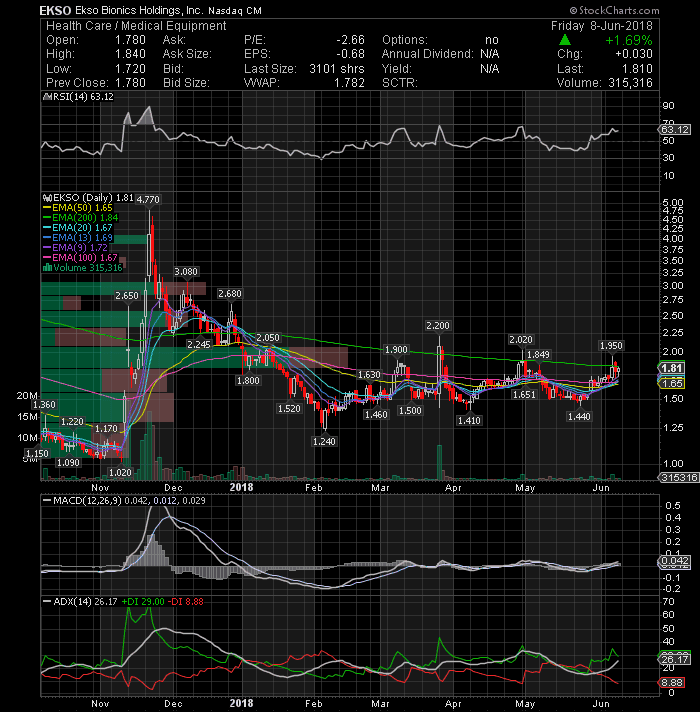Click the Annual Dividend label
The height and width of the screenshot is (712, 700).
point(428,54)
